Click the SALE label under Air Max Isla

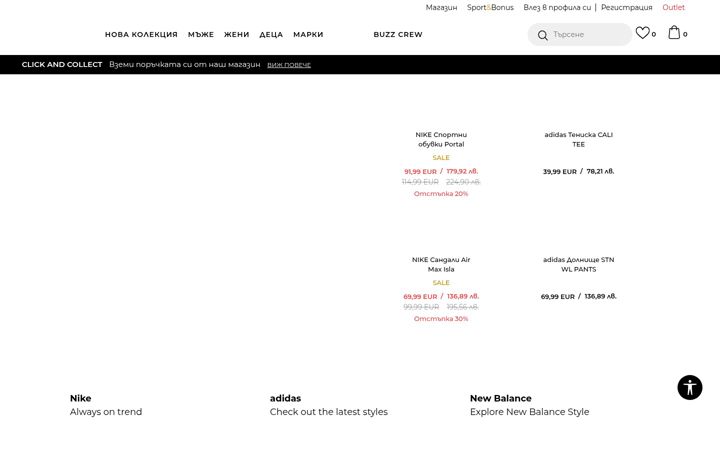tap(441, 282)
